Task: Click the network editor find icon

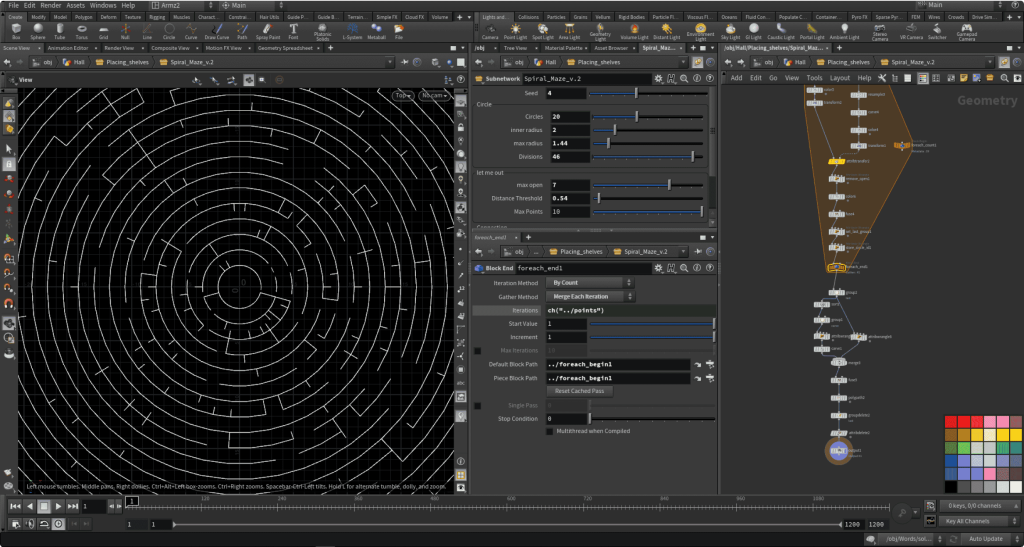Action: pos(1004,78)
